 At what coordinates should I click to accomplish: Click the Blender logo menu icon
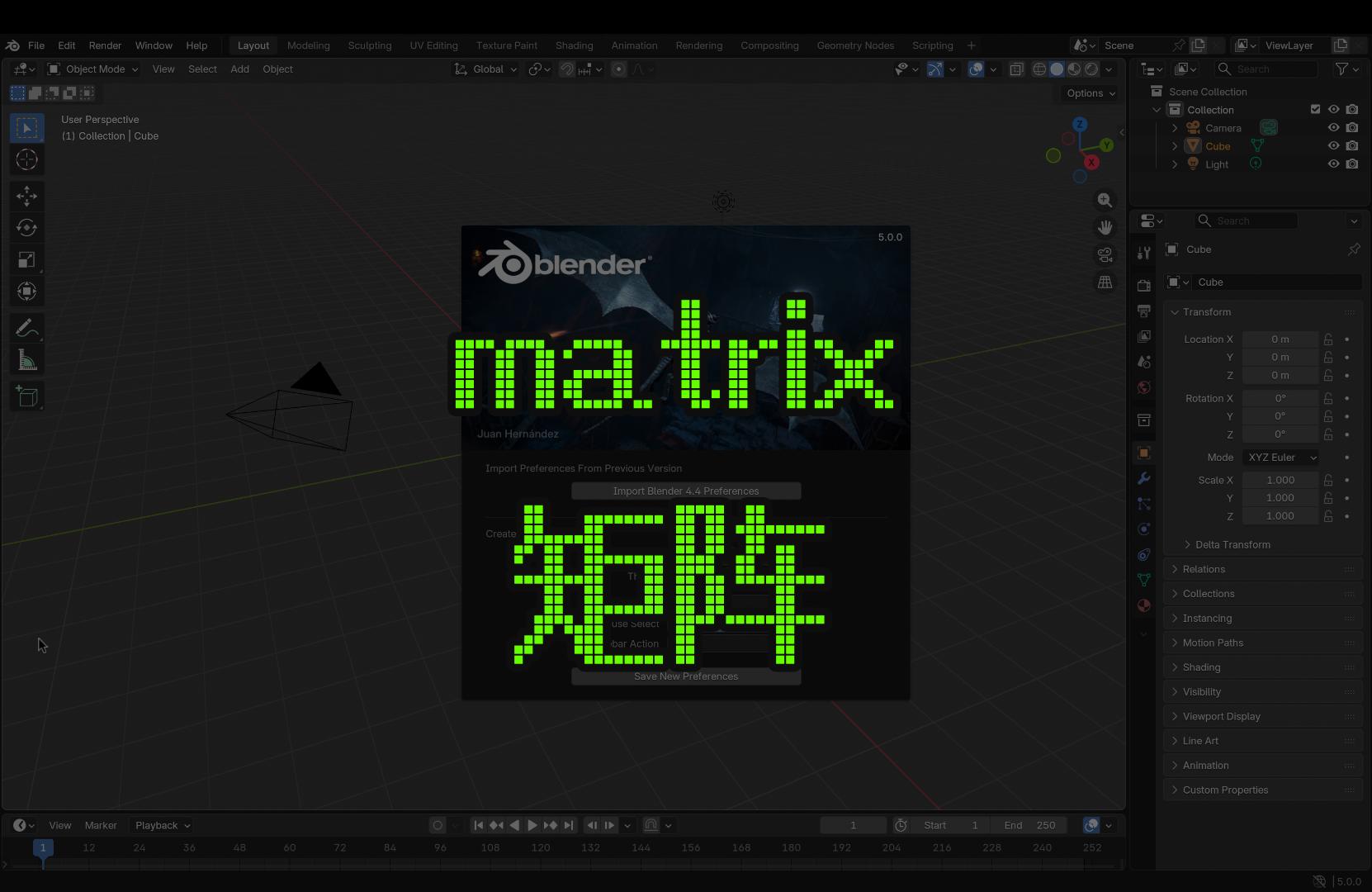(x=12, y=45)
